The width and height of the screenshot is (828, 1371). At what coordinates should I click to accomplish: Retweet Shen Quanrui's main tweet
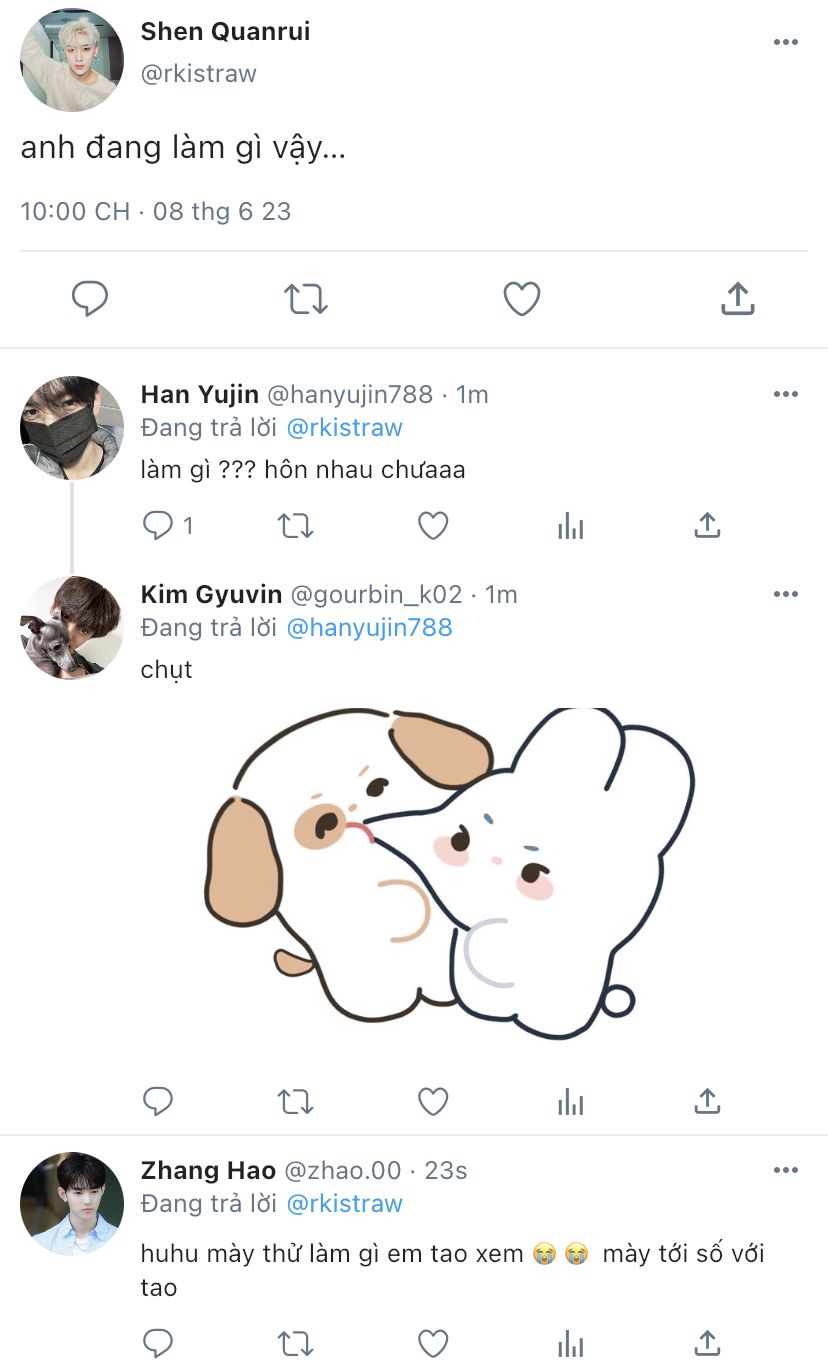coord(306,298)
